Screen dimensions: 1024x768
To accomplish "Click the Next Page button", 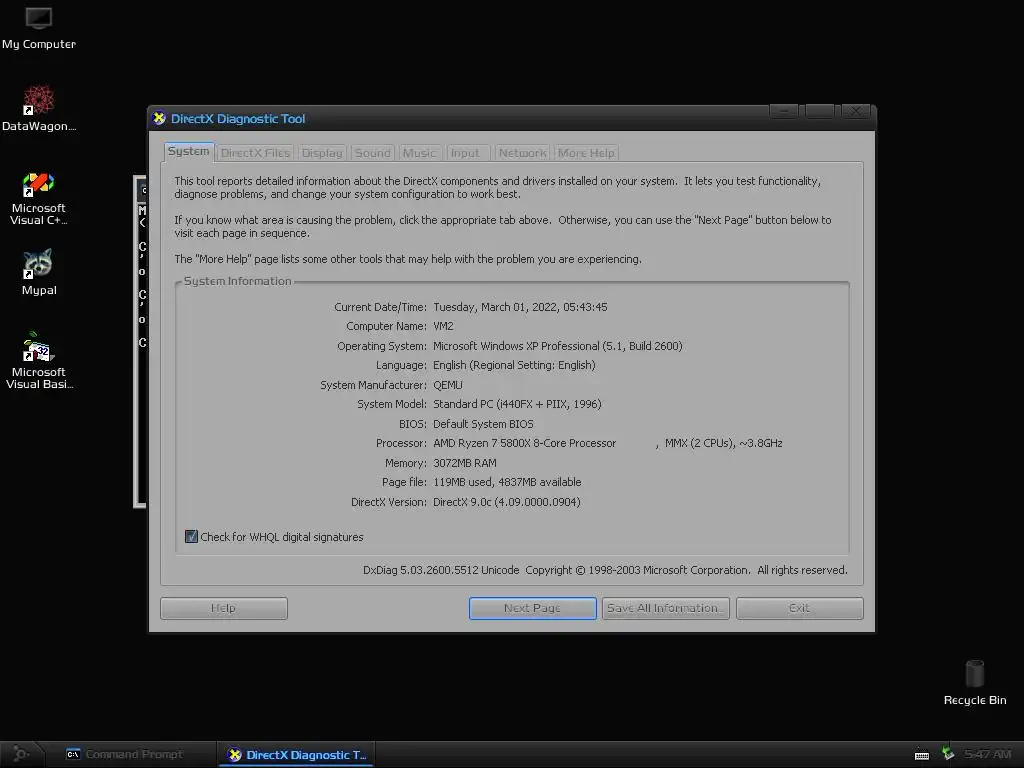I will click(532, 608).
